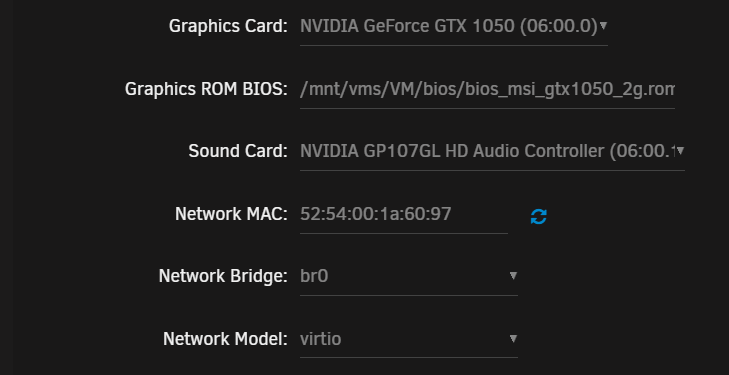Screen dimensions: 729x375
Task: Place cursor at end of bios_msi_gtx1050_2g.rom path
Action: click(x=672, y=89)
